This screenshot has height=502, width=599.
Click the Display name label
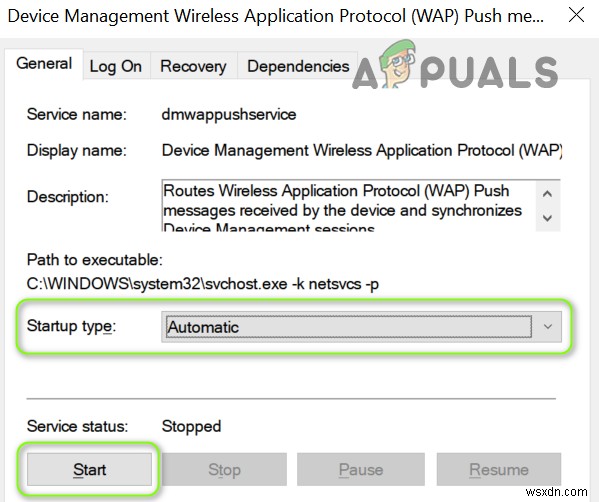(76, 151)
